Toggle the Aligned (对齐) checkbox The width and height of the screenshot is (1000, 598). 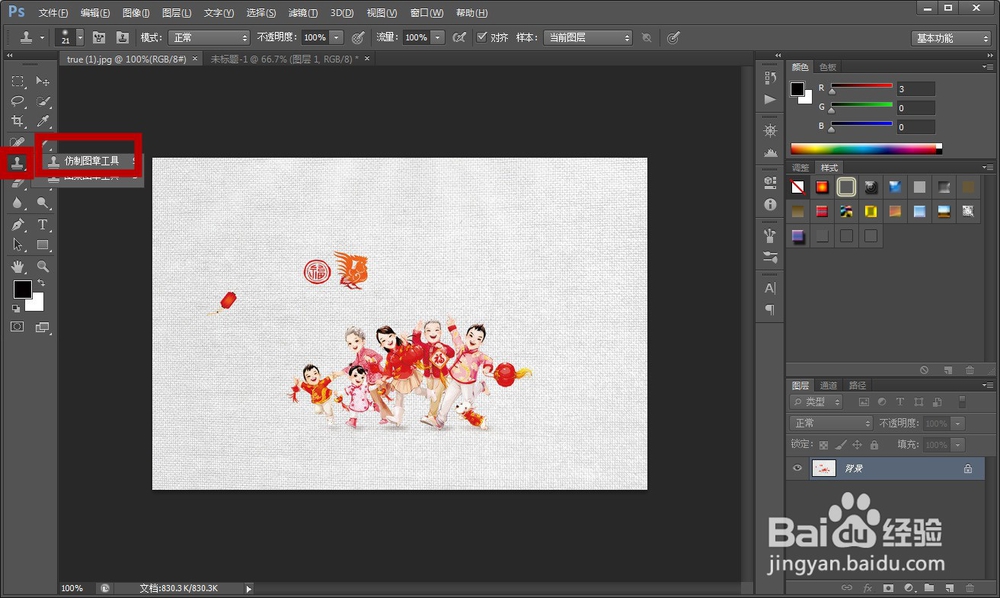(482, 37)
